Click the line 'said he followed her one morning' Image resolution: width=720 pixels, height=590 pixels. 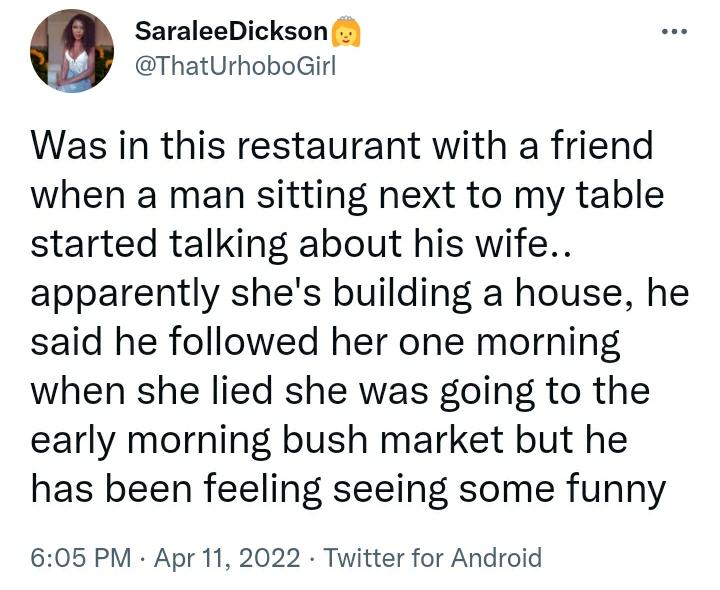[326, 342]
